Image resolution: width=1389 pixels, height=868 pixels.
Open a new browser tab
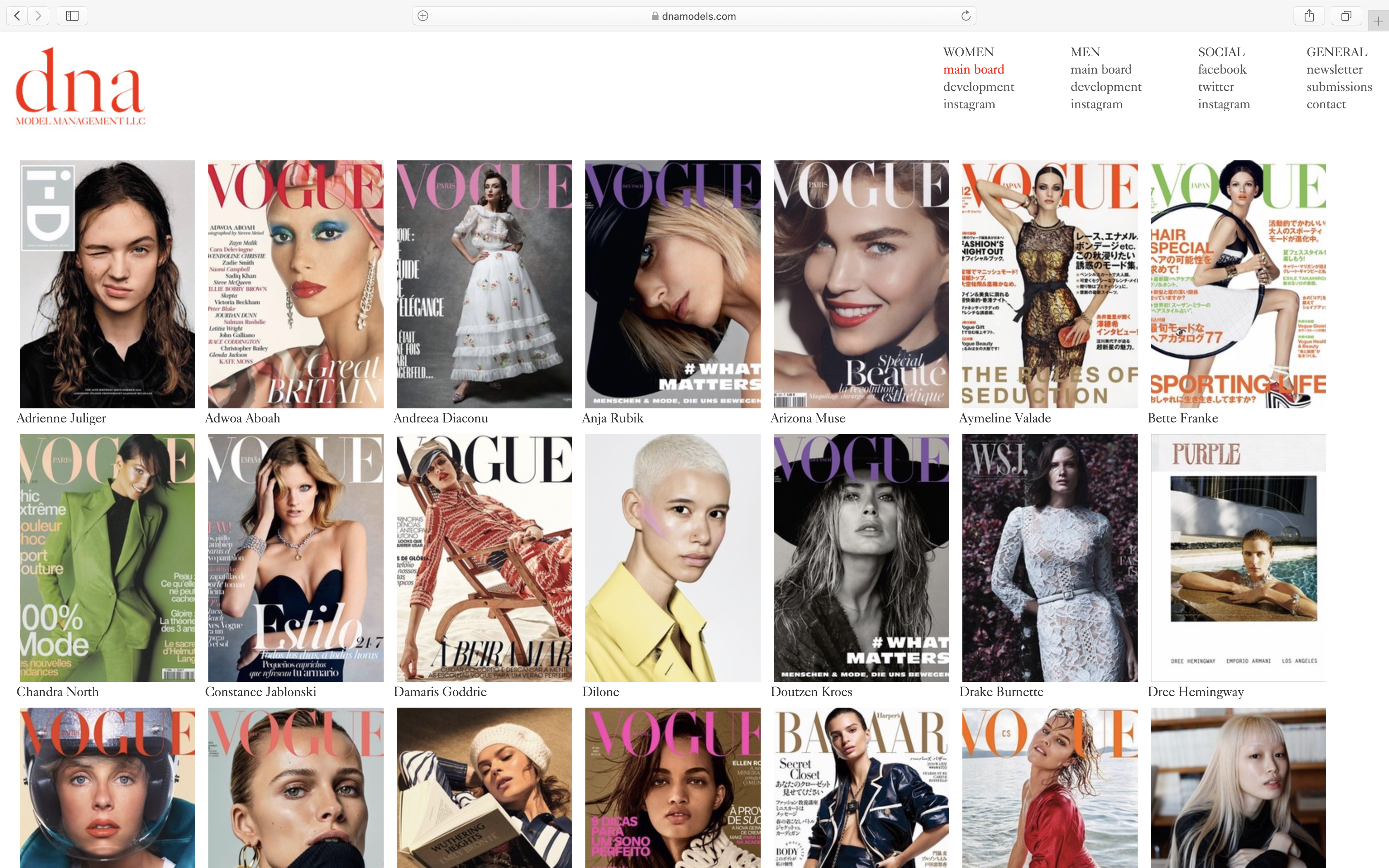[1379, 21]
